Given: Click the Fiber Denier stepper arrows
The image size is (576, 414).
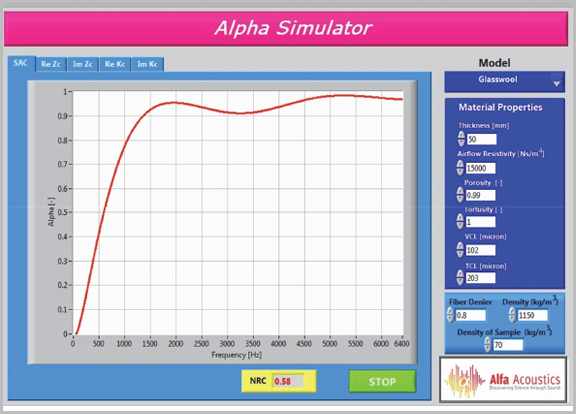Looking at the screenshot, I should pyautogui.click(x=450, y=315).
